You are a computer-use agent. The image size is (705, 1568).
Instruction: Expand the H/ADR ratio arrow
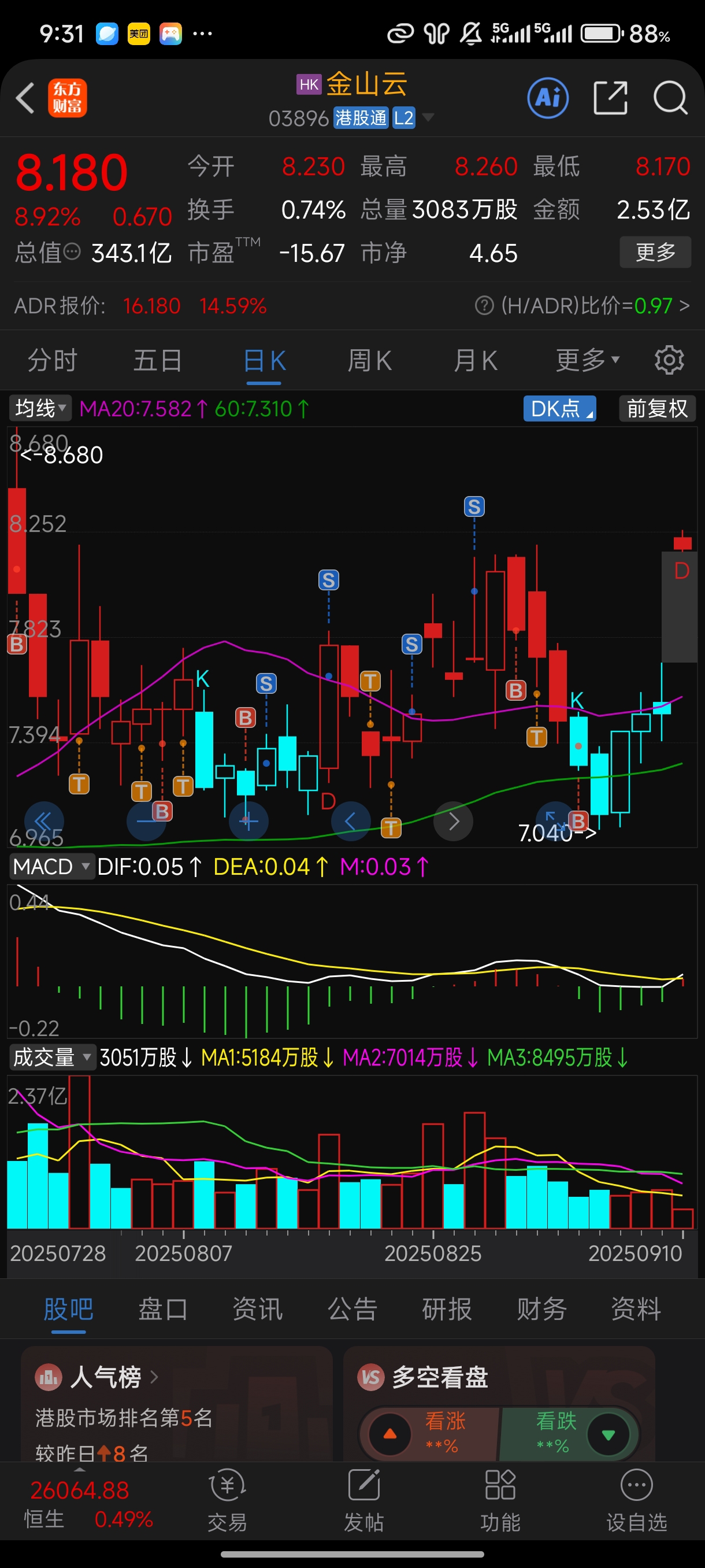click(684, 305)
